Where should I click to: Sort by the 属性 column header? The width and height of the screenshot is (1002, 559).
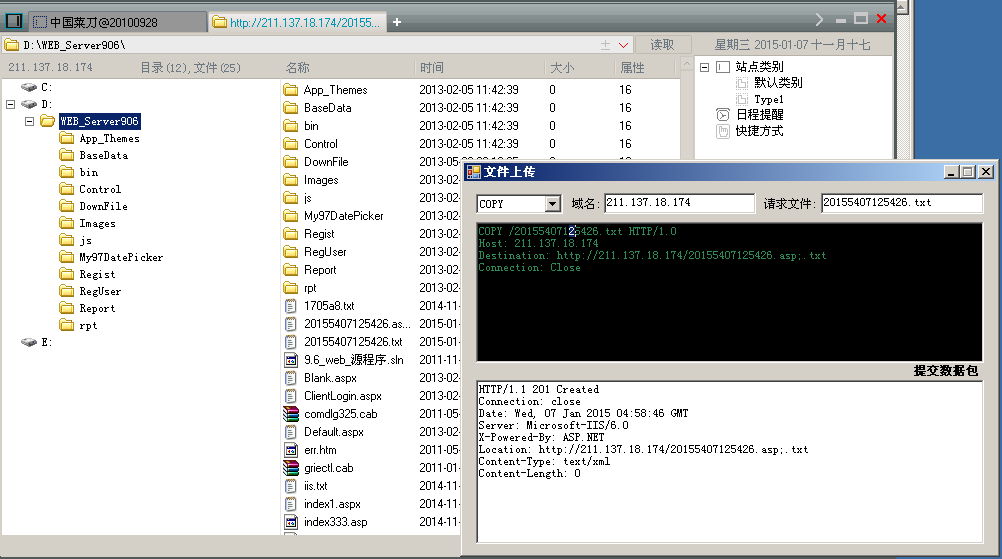pyautogui.click(x=633, y=68)
